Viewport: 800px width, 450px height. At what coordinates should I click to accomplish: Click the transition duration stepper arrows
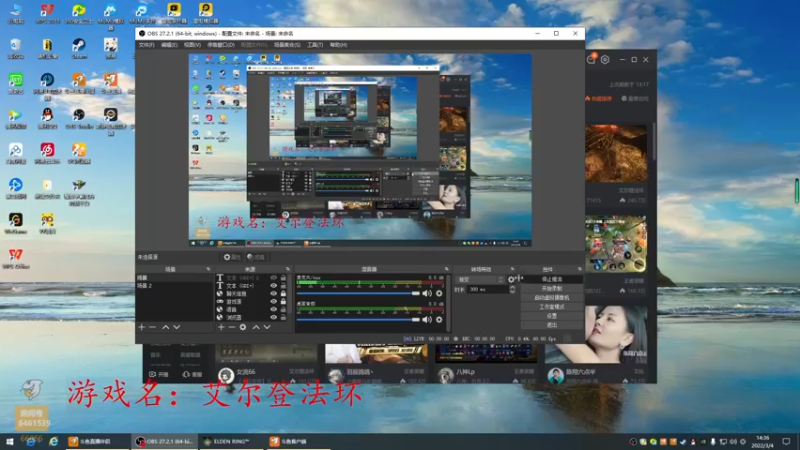(x=512, y=289)
